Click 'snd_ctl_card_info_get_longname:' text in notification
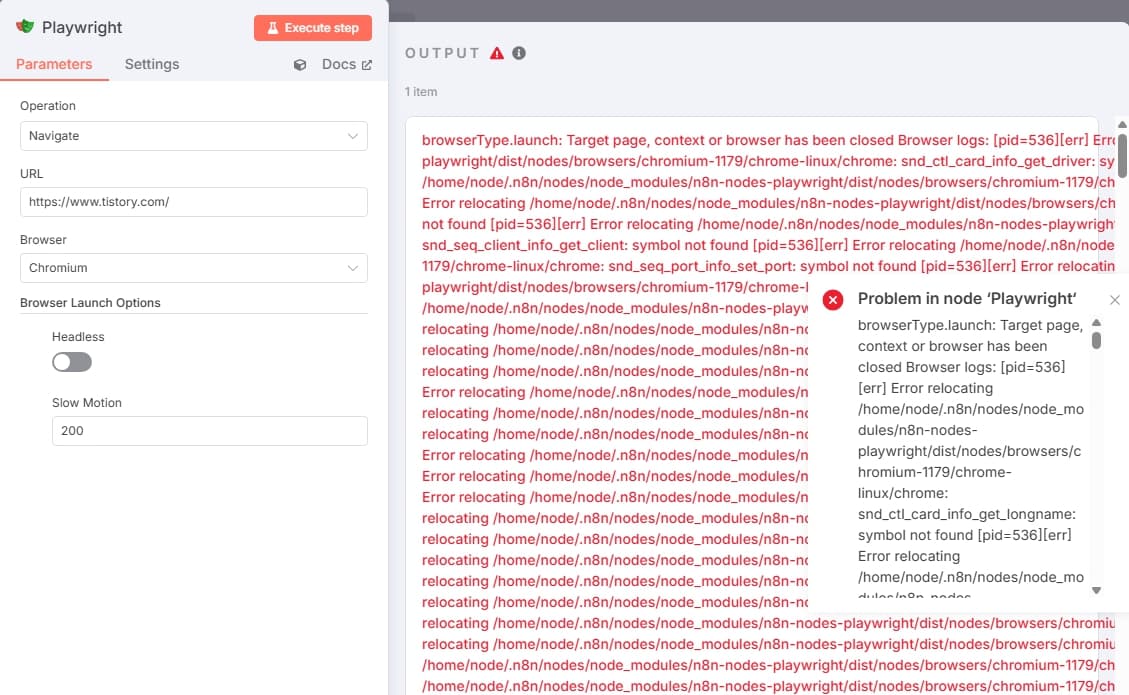The width and height of the screenshot is (1129, 695). [x=966, y=514]
